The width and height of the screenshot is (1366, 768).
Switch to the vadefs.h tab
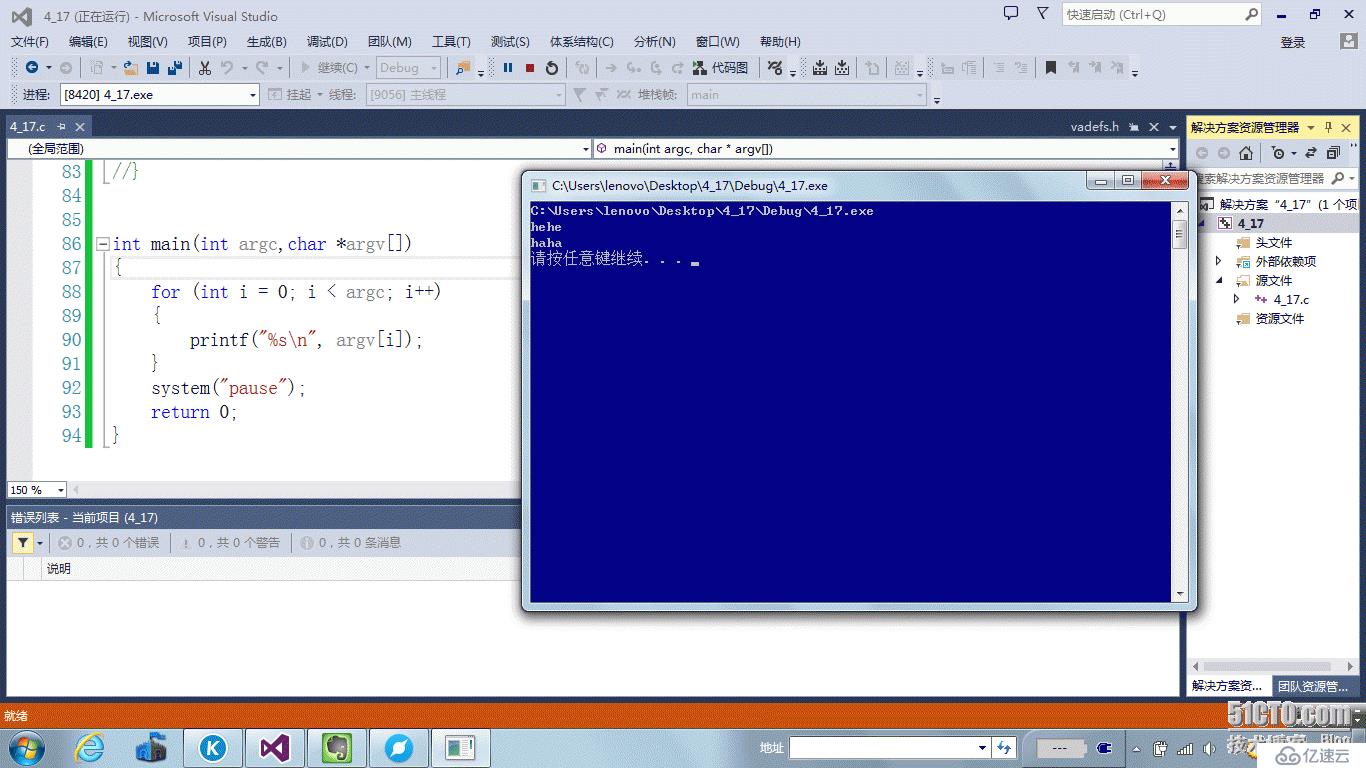coord(1094,127)
